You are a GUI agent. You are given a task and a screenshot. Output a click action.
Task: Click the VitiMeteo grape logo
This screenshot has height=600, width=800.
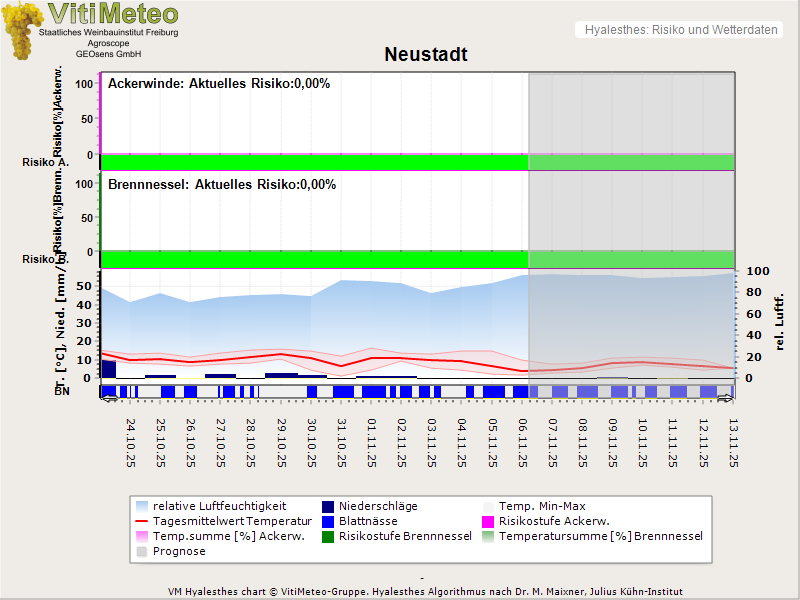pyautogui.click(x=22, y=32)
